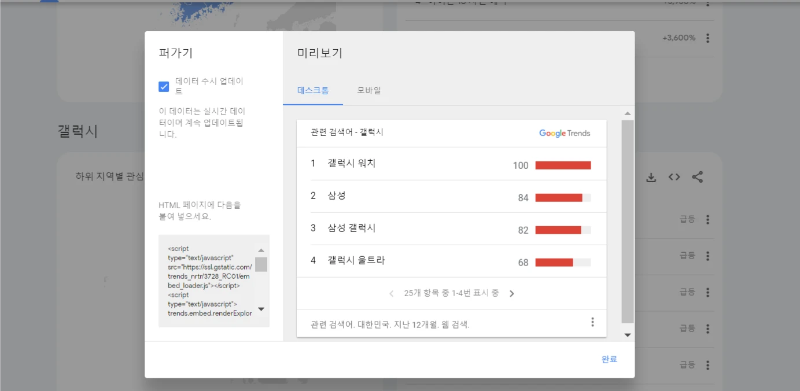Screen dimensions: 800x391
Task: Click the preview pane vertical scrollbar thumb
Action: 628,221
